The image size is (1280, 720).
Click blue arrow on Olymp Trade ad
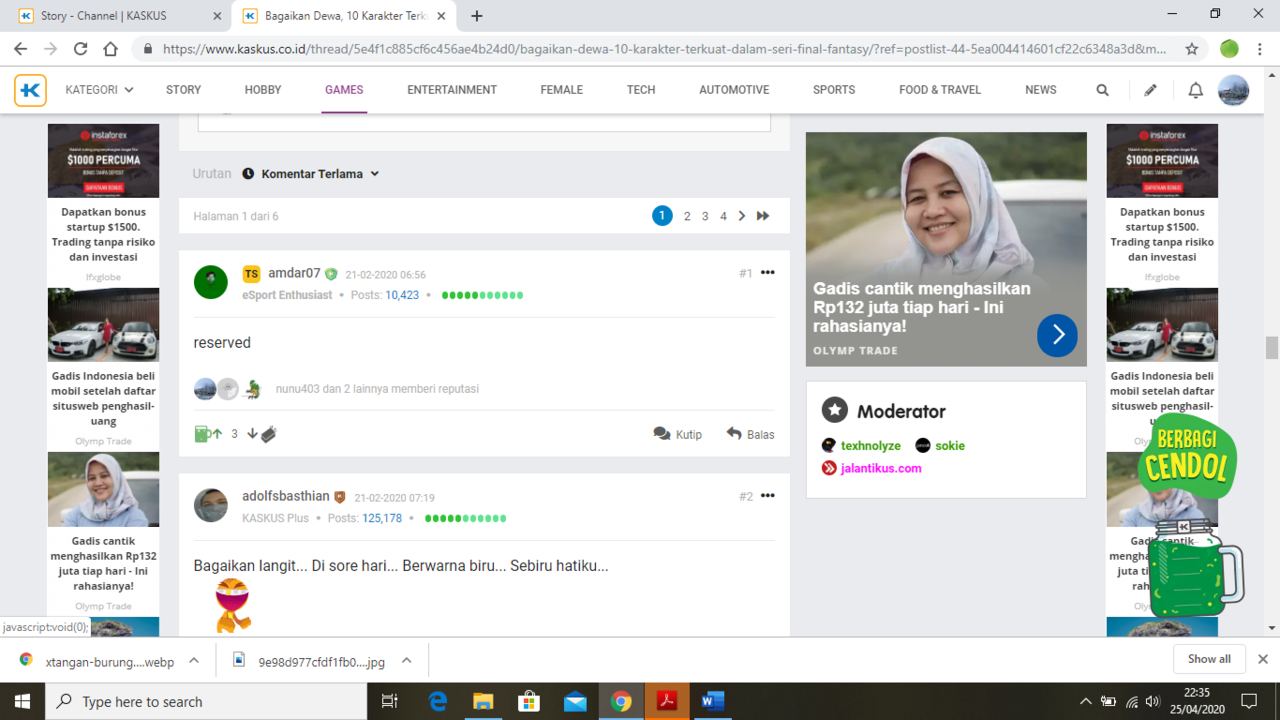(1057, 335)
